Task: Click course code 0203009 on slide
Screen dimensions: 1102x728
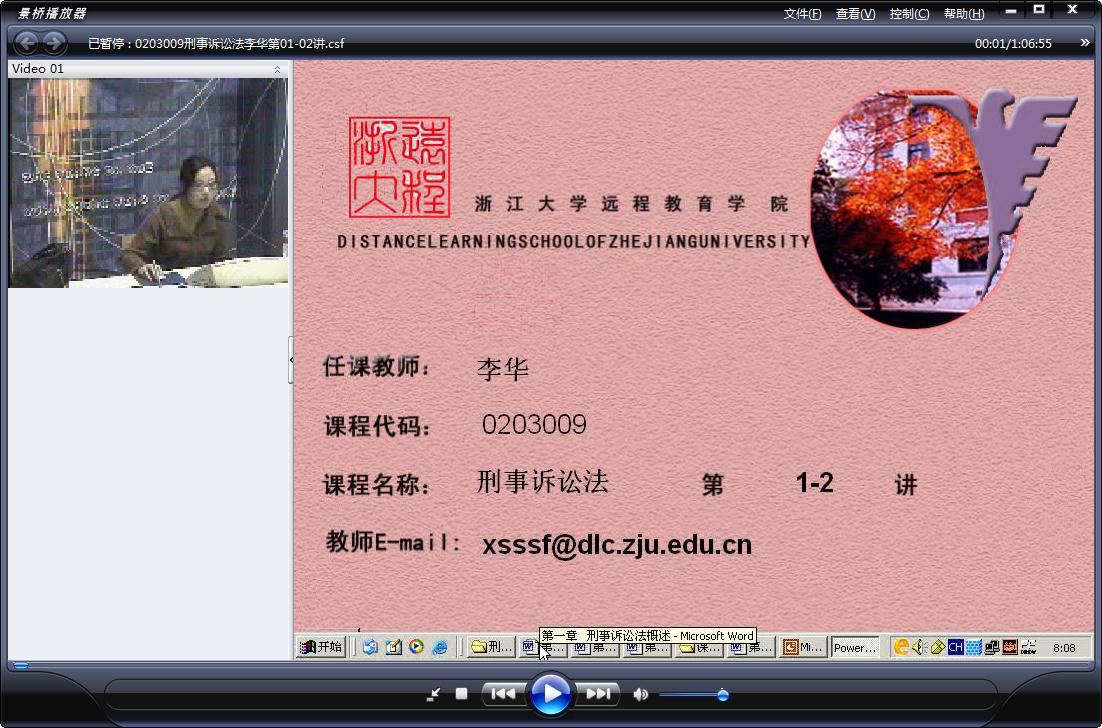Action: (x=534, y=424)
